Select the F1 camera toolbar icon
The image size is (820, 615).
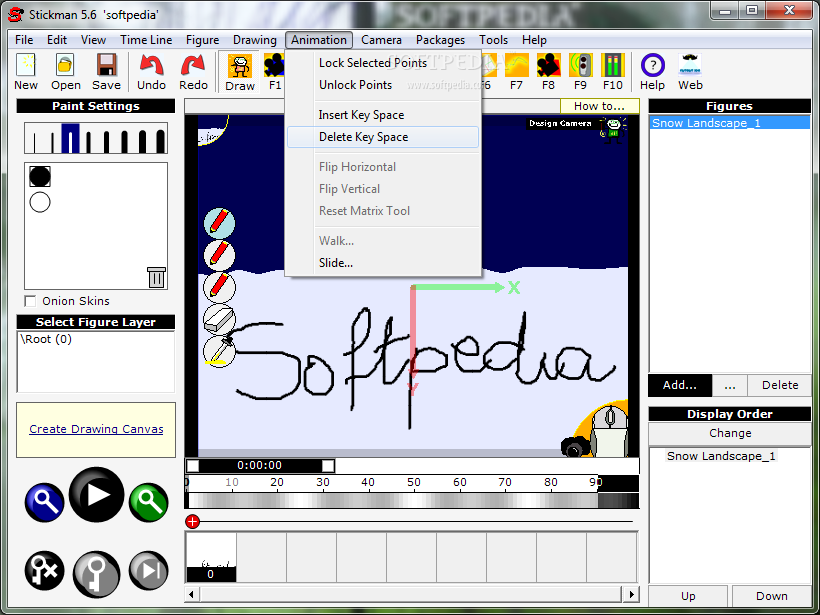pos(274,71)
